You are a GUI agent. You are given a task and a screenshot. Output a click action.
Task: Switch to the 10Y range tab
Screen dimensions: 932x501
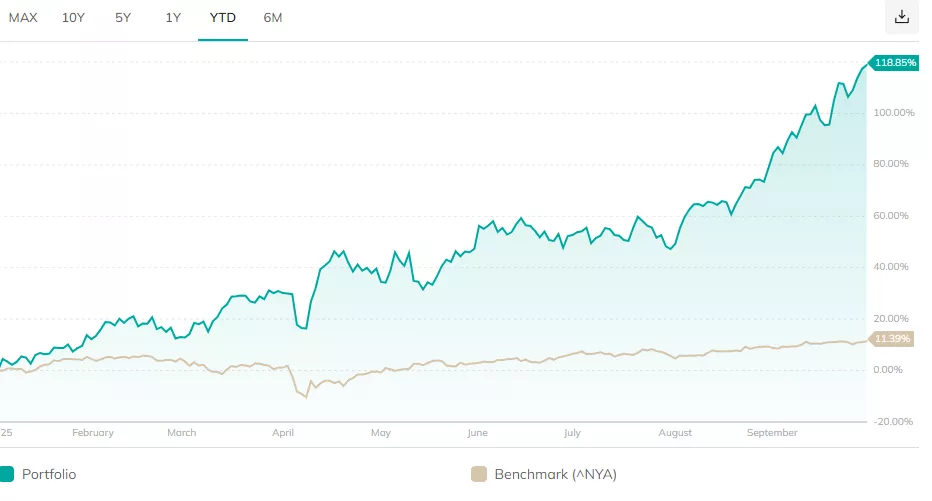click(74, 17)
